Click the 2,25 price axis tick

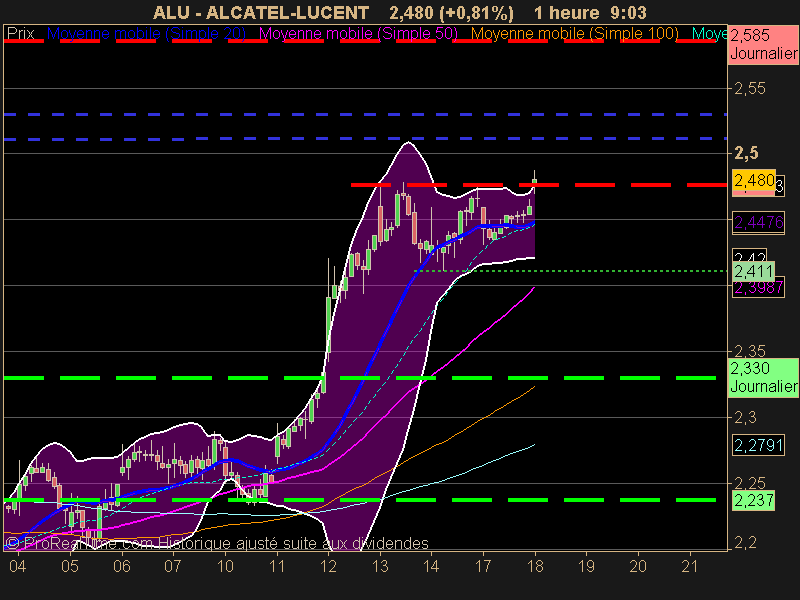tap(749, 483)
